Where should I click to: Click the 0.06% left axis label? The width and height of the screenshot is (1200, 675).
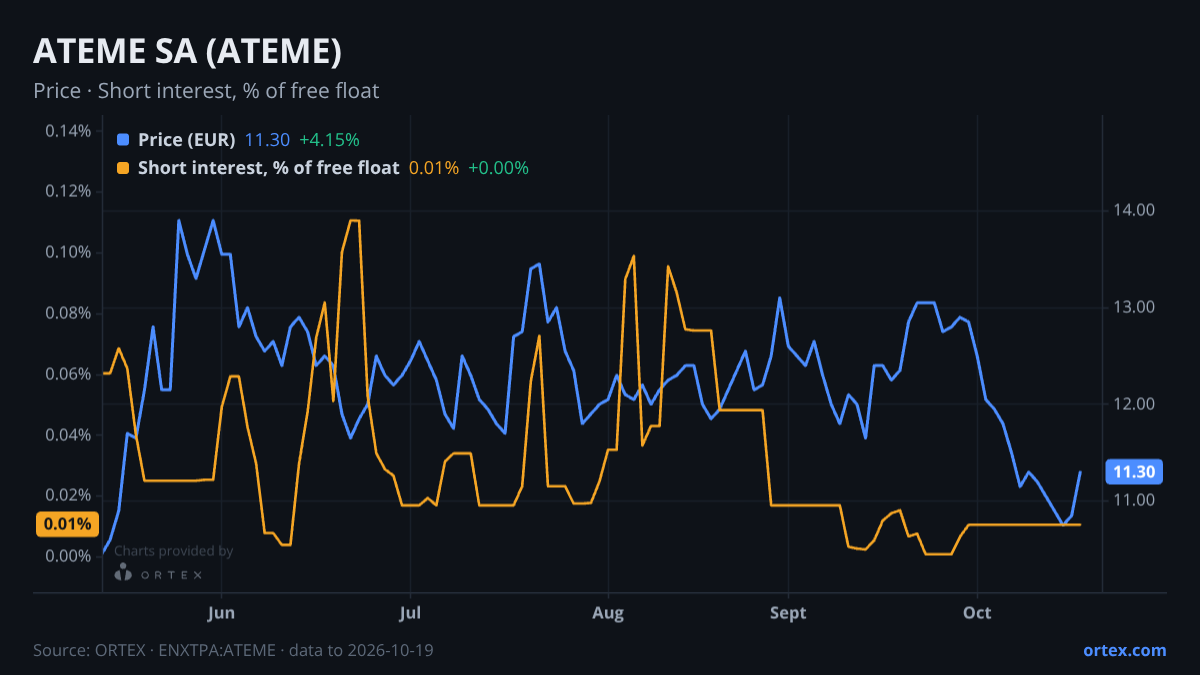pyautogui.click(x=68, y=374)
